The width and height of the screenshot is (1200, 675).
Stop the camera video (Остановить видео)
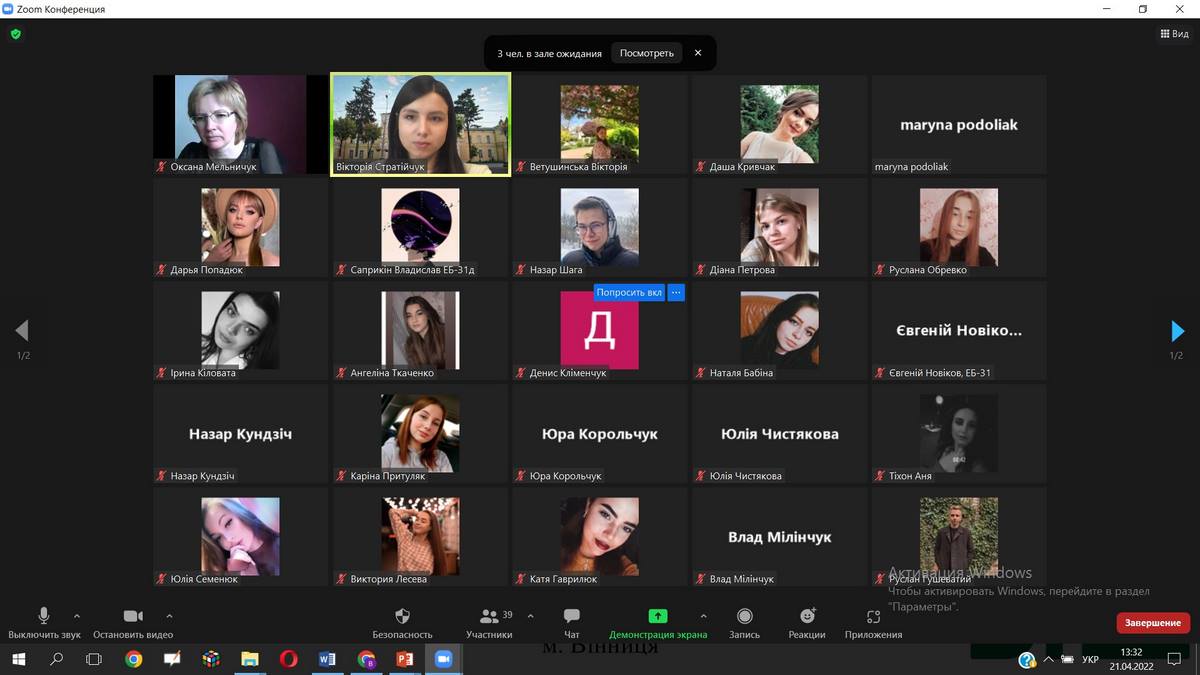tap(133, 616)
